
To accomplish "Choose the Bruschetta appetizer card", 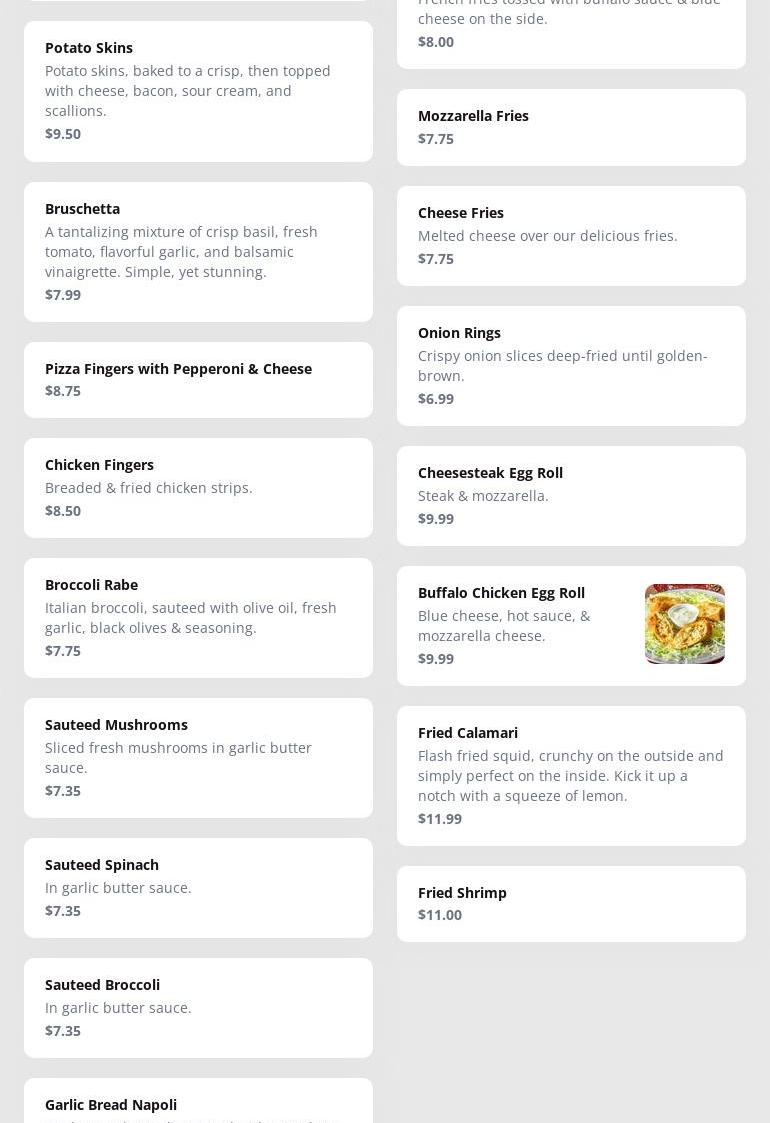I will 198,251.
